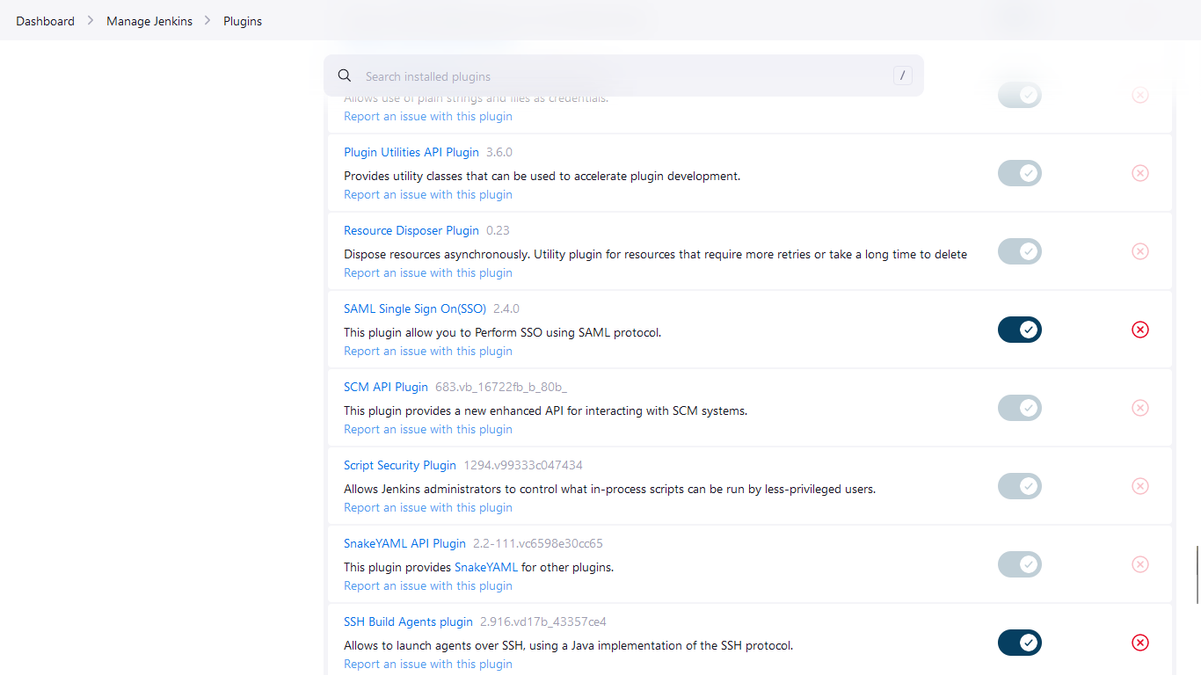The height and width of the screenshot is (675, 1201).
Task: Report an issue for SnakeYAML API Plugin
Action: tap(428, 586)
